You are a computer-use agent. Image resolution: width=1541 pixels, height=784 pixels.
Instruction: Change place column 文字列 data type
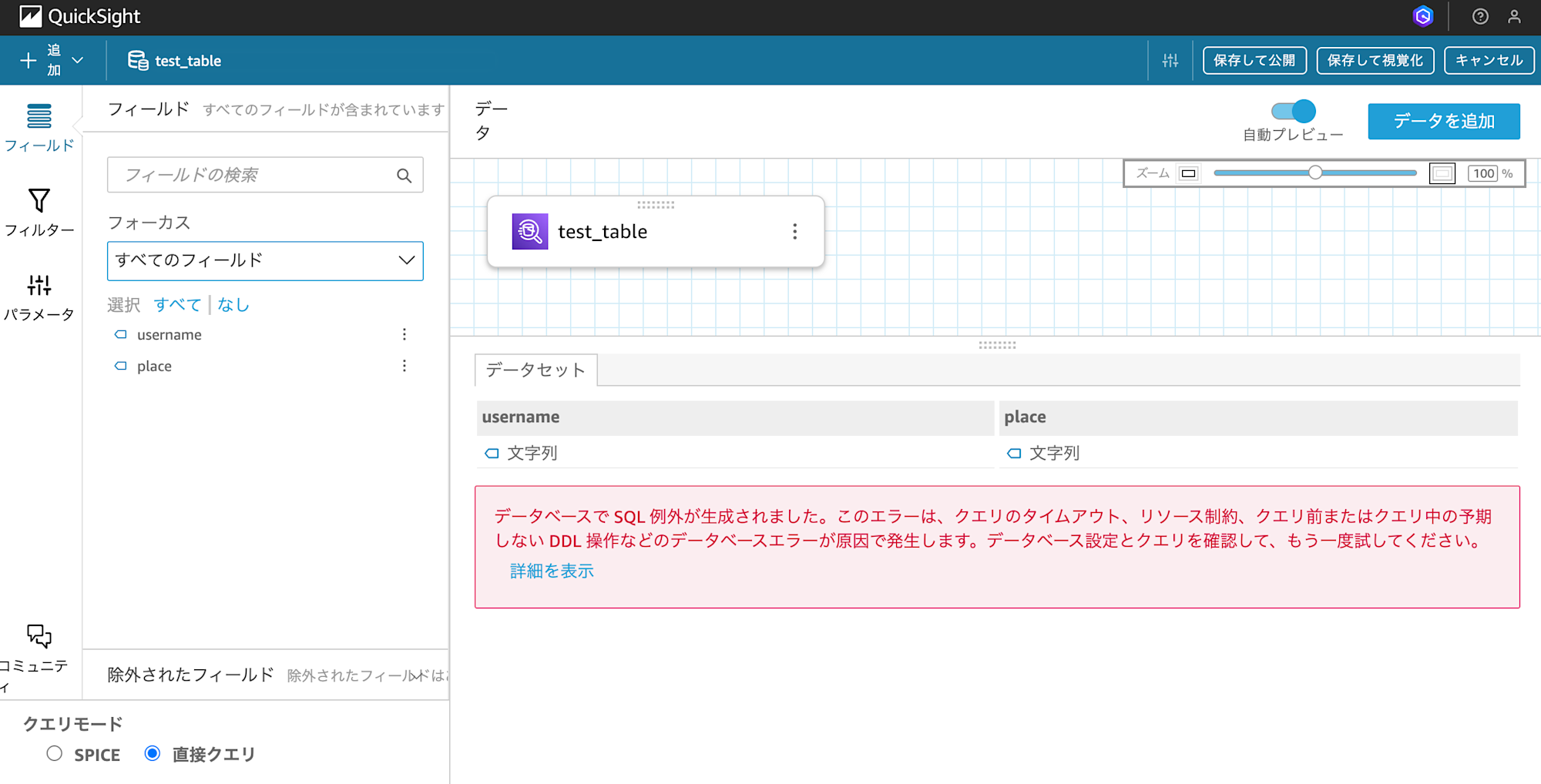coord(1043,453)
